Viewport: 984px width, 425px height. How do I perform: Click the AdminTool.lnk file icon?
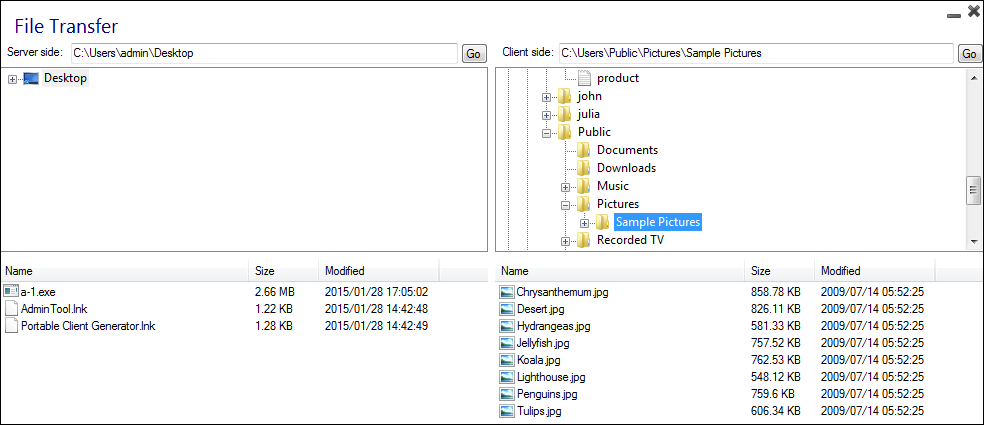[11, 308]
